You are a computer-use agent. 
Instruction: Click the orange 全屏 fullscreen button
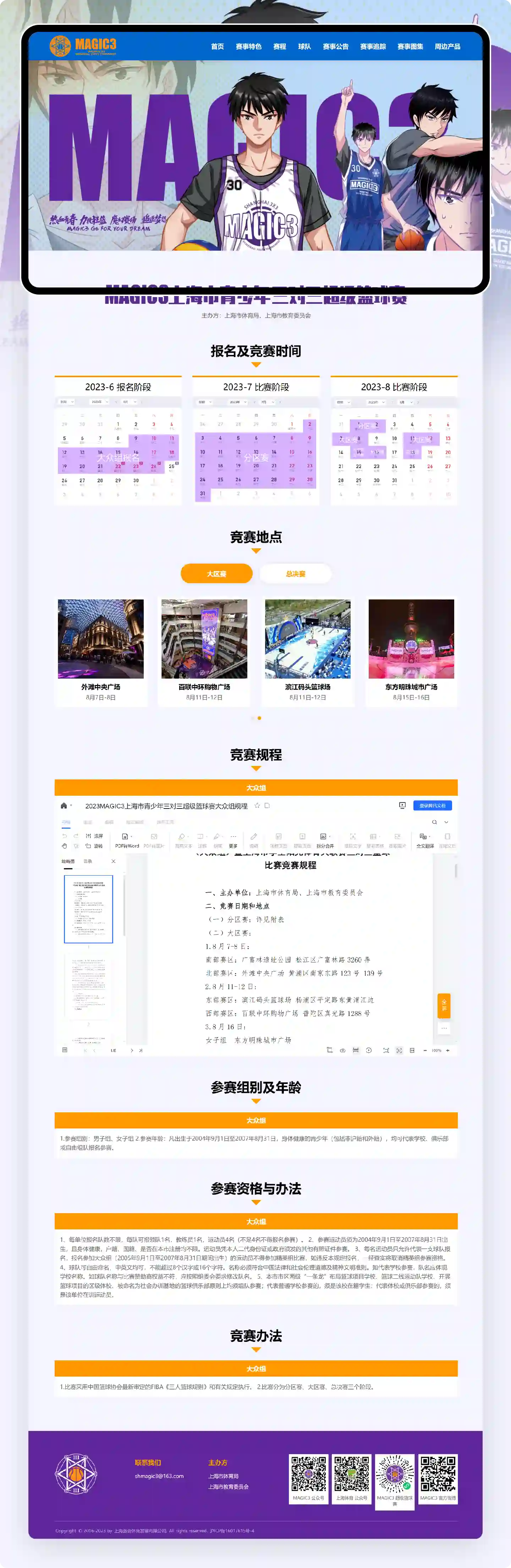pyautogui.click(x=444, y=1005)
